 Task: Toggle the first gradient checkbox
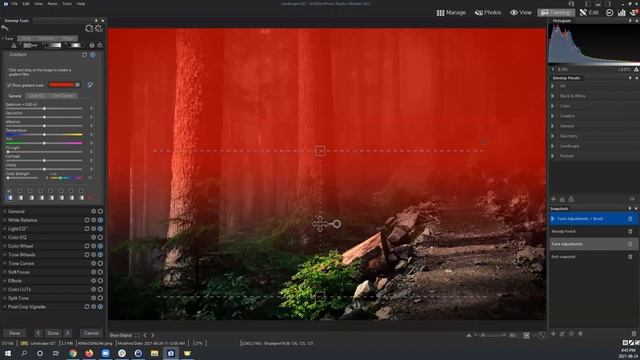coord(9,191)
